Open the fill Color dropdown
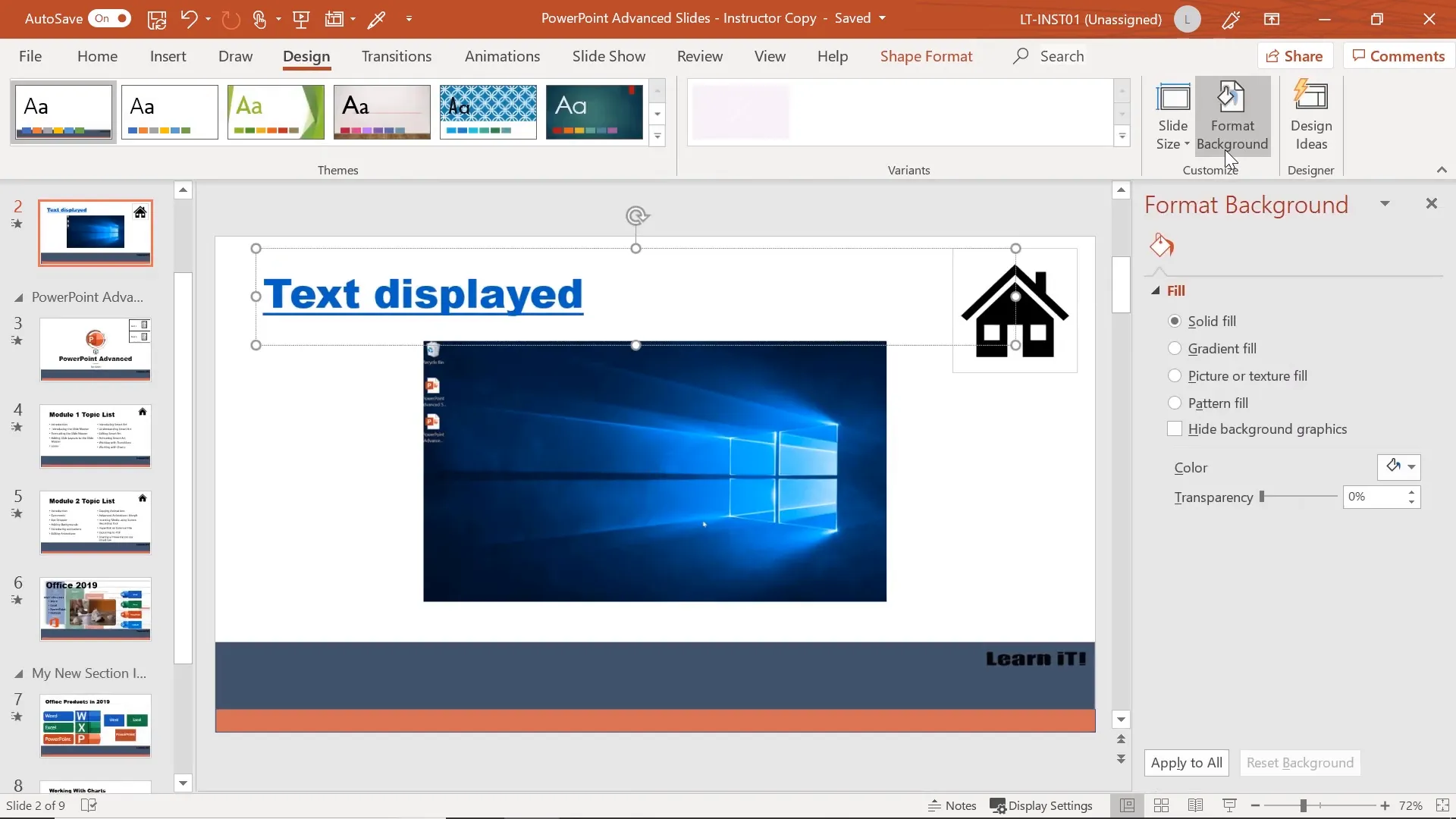 (x=1399, y=467)
